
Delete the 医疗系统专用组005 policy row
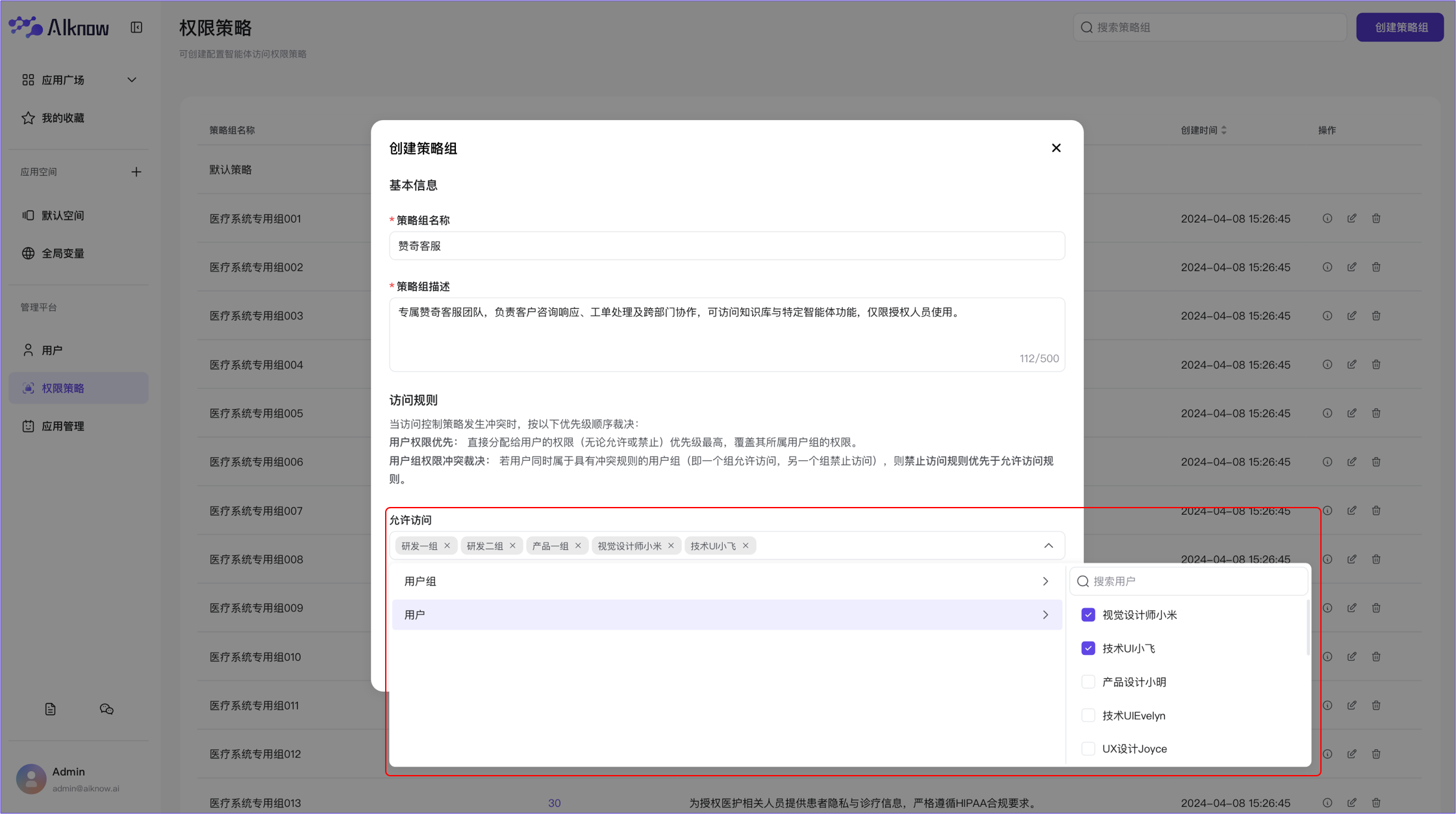(x=1376, y=413)
